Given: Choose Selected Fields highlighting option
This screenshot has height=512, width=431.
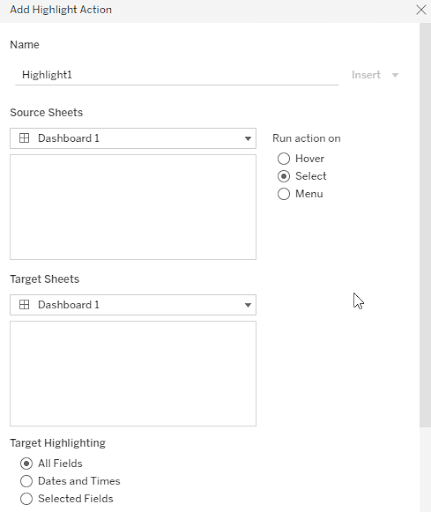Looking at the screenshot, I should pyautogui.click(x=26, y=499).
